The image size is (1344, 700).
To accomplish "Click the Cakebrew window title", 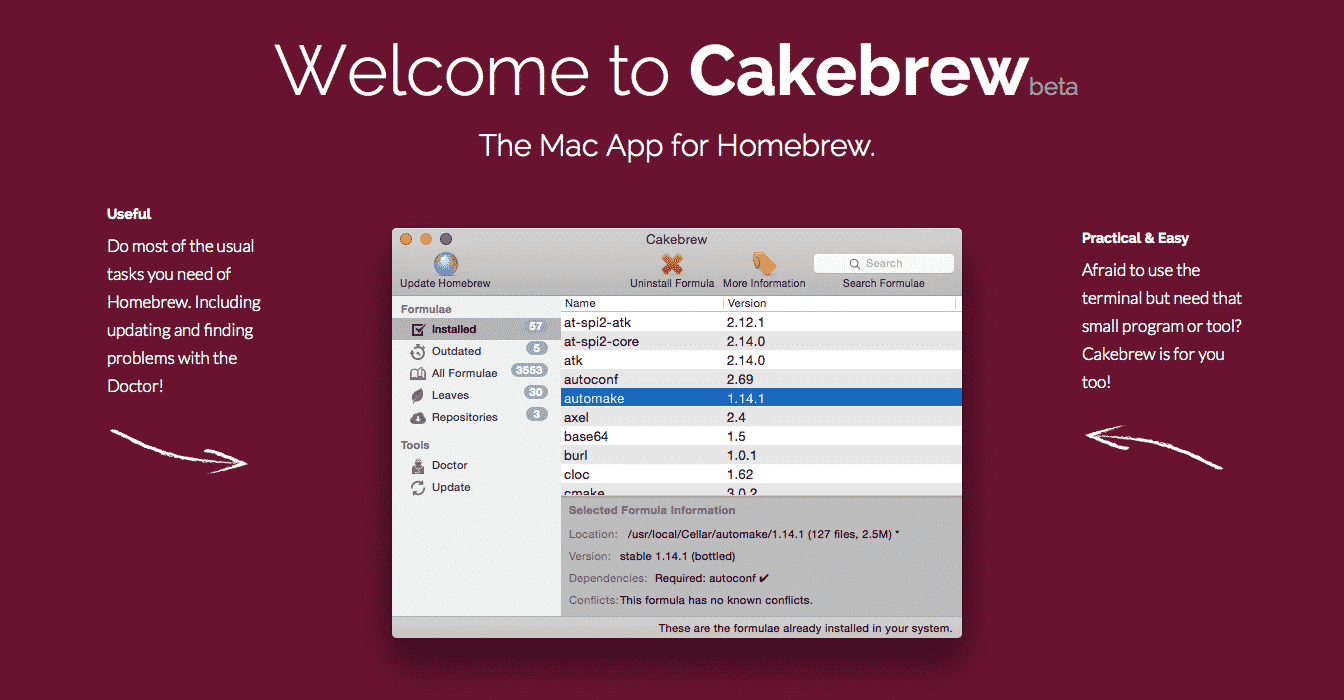I will 677,240.
